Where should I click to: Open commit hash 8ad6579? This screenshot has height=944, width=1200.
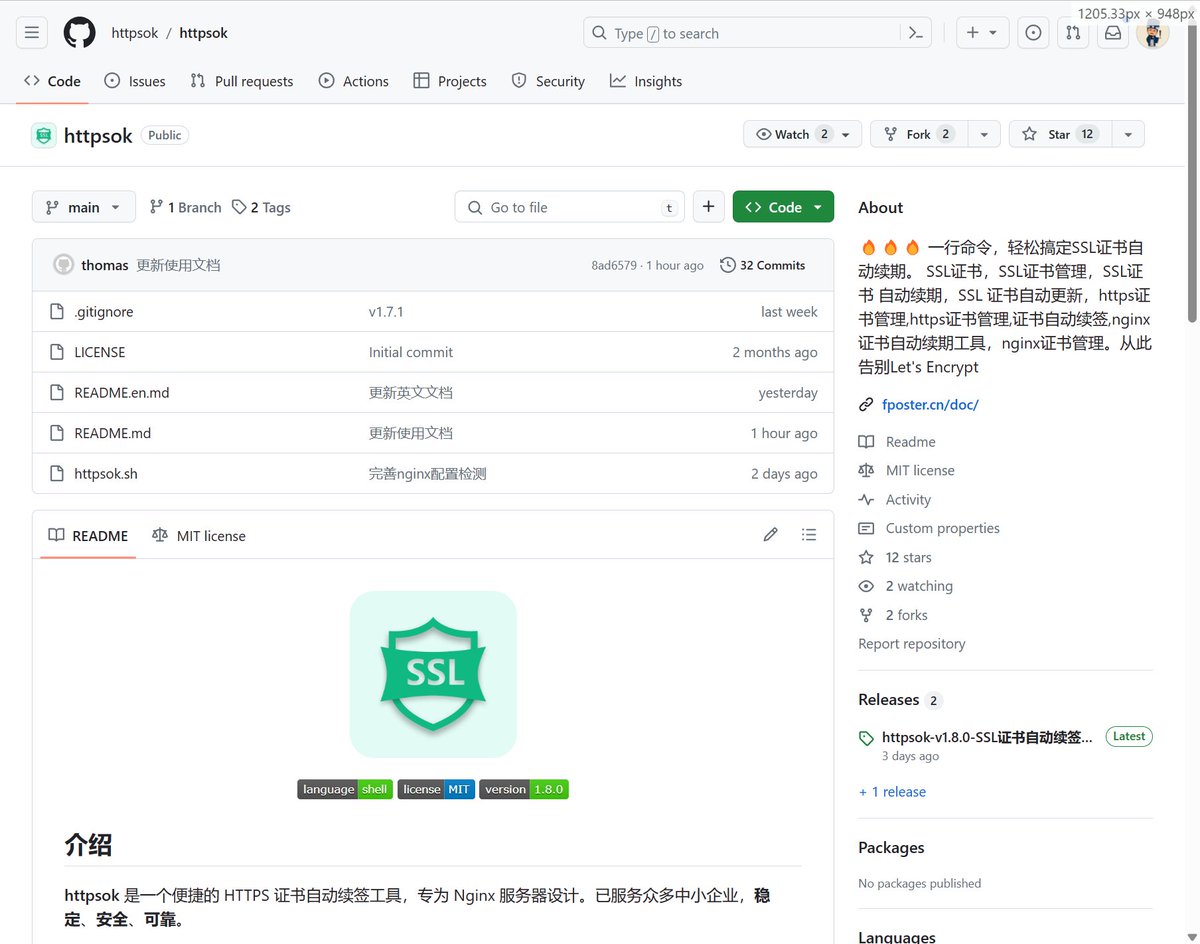click(x=614, y=265)
